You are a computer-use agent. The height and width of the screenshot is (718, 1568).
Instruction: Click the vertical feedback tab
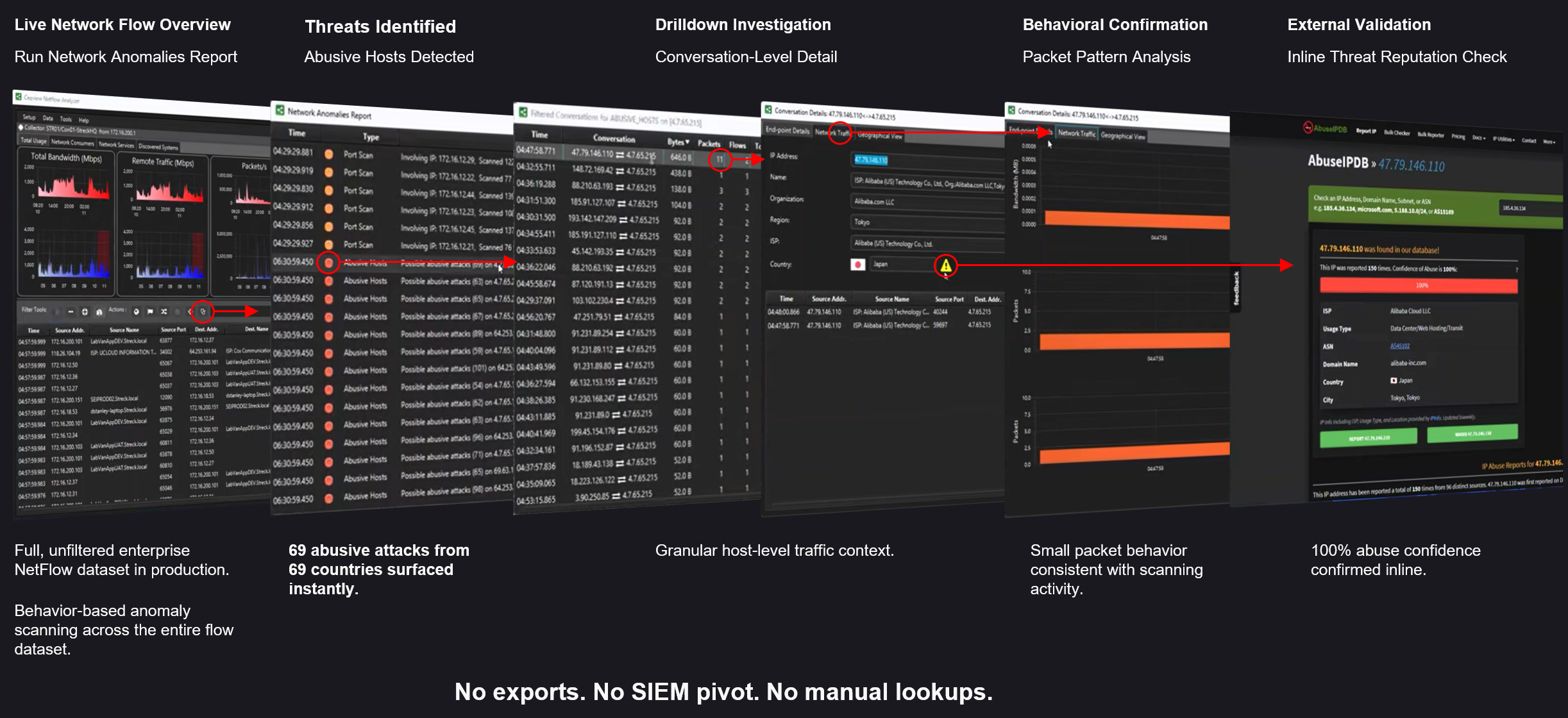point(1236,288)
